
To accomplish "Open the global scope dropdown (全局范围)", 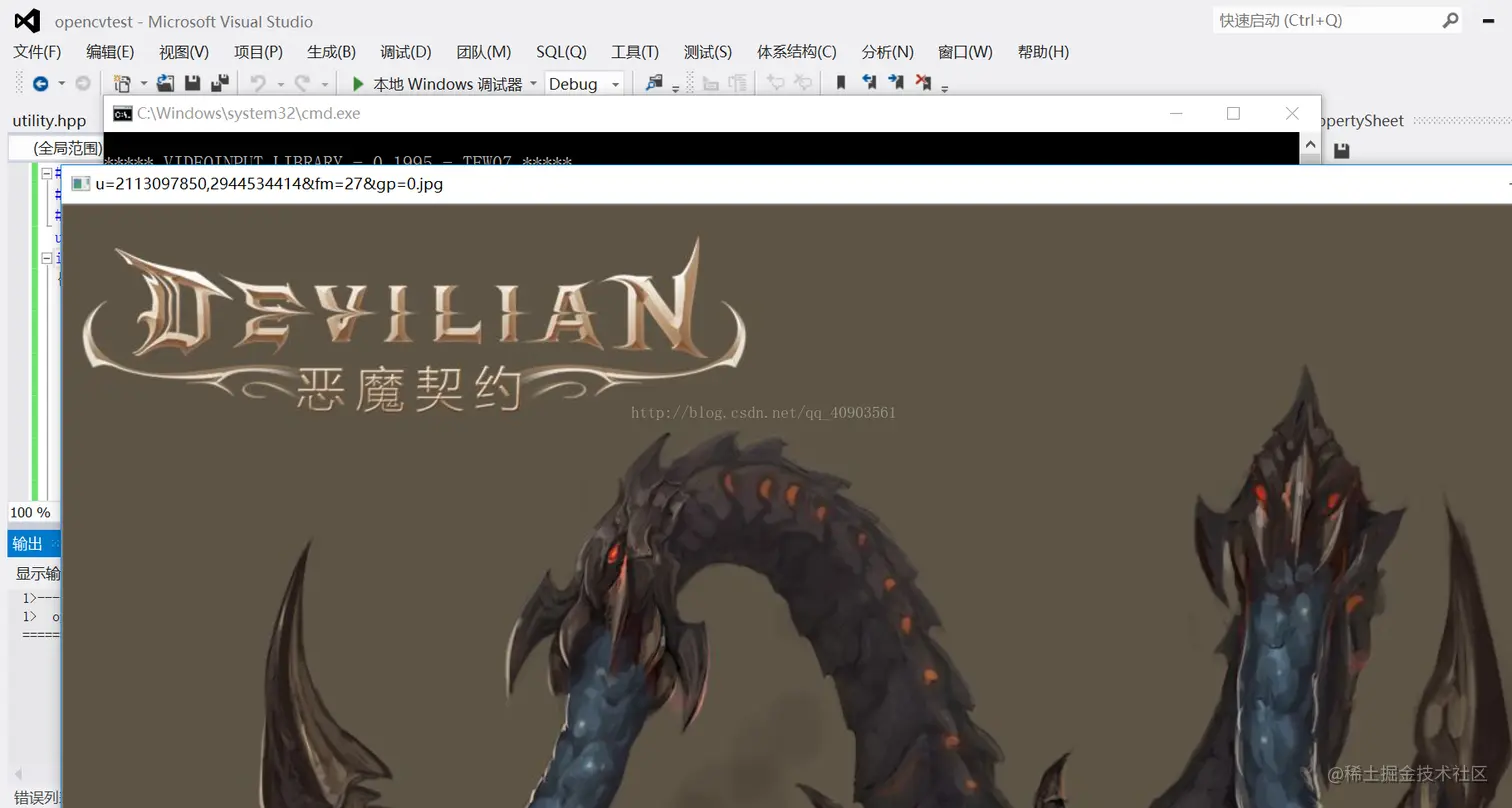I will point(56,148).
